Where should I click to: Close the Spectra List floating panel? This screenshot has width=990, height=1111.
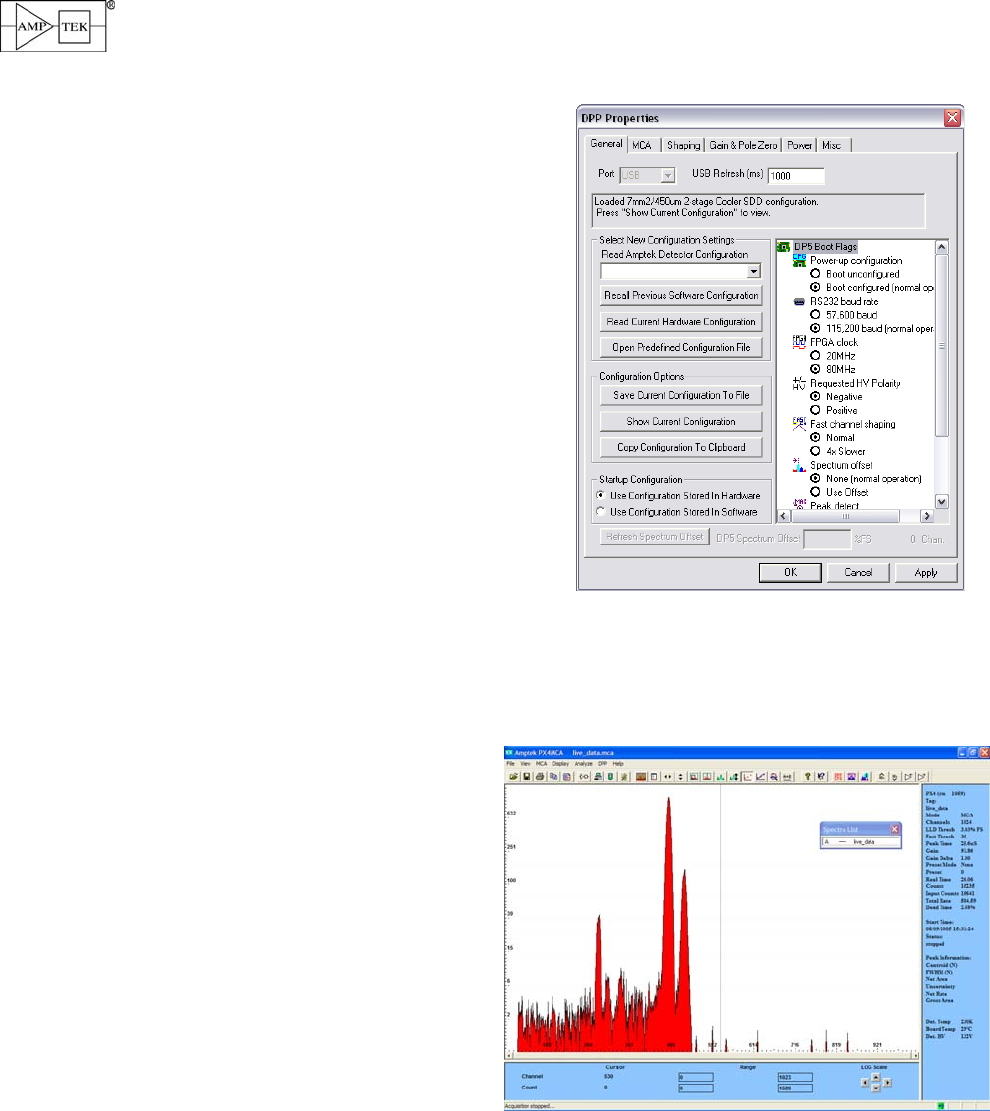[x=894, y=829]
